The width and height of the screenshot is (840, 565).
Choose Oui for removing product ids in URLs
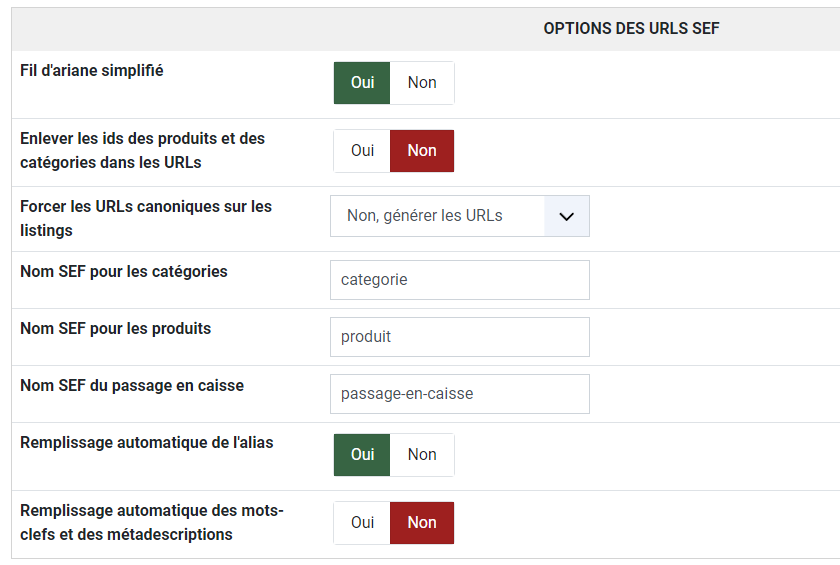[x=362, y=151]
